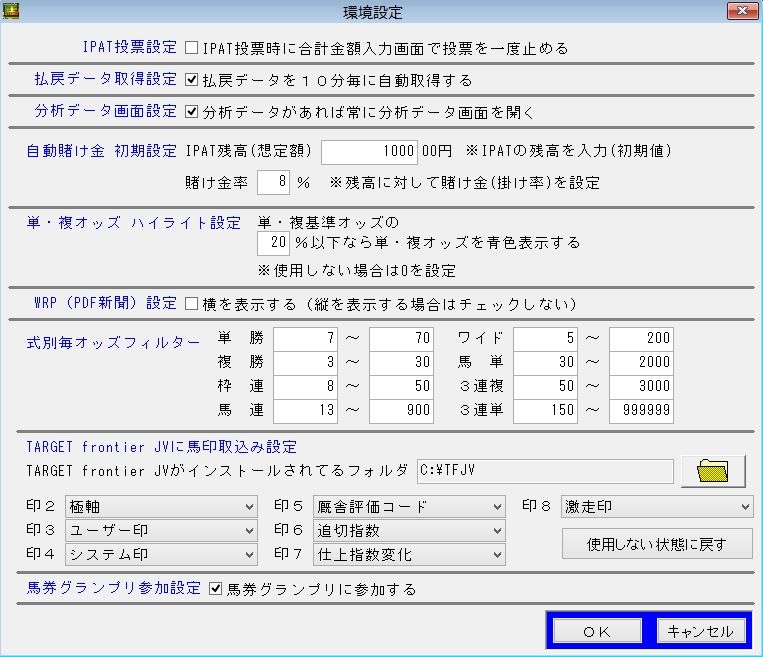The image size is (763, 657).
Task: Click the OK button
Action: tap(598, 631)
